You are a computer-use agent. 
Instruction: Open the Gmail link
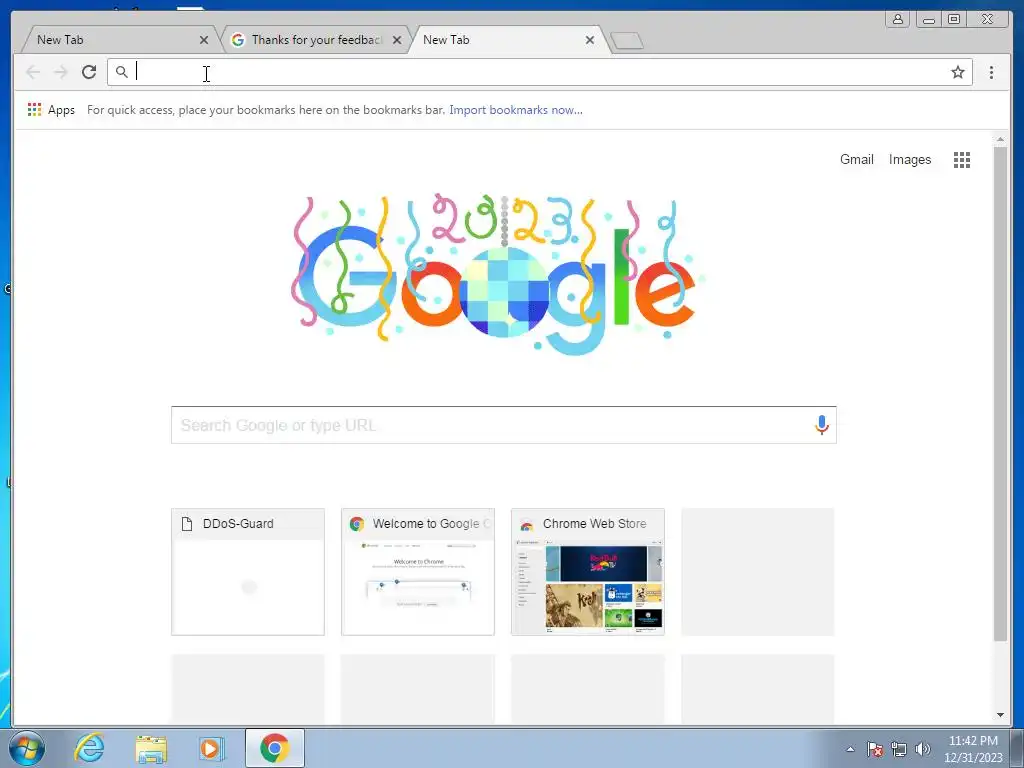(x=856, y=159)
